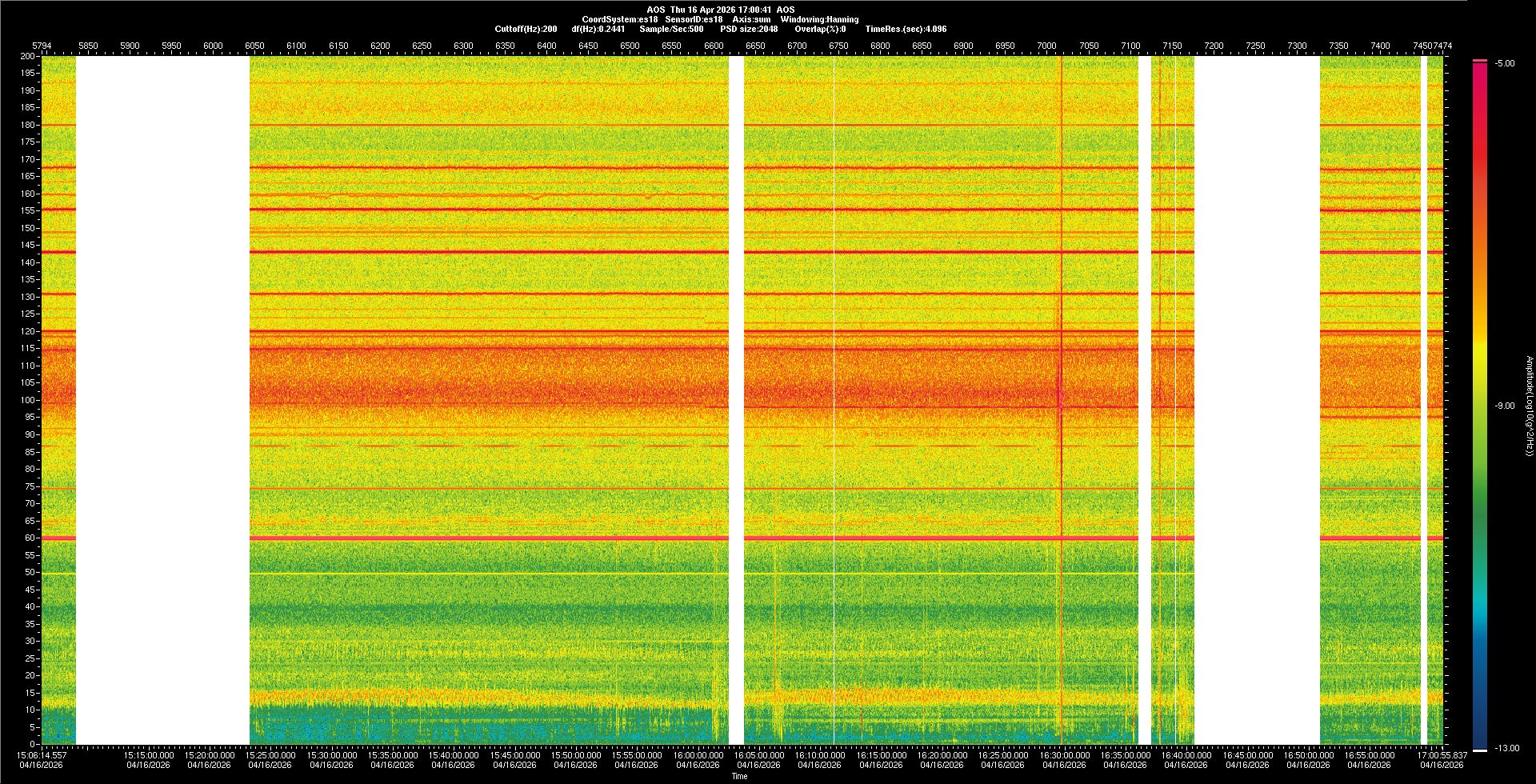Click the 15:06:14.557 start time label
Viewport: 1536px width, 784px height.
pyautogui.click(x=42, y=755)
